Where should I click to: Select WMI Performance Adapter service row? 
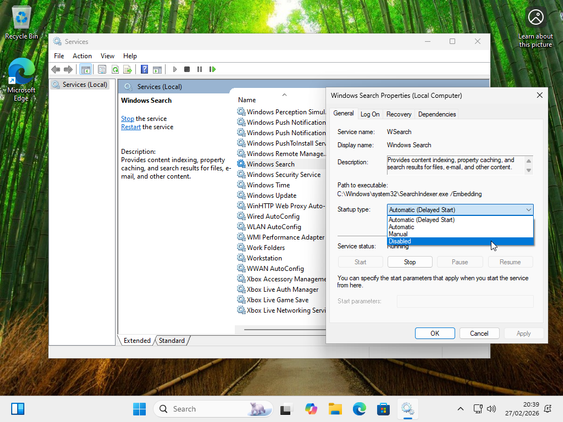[281, 237]
